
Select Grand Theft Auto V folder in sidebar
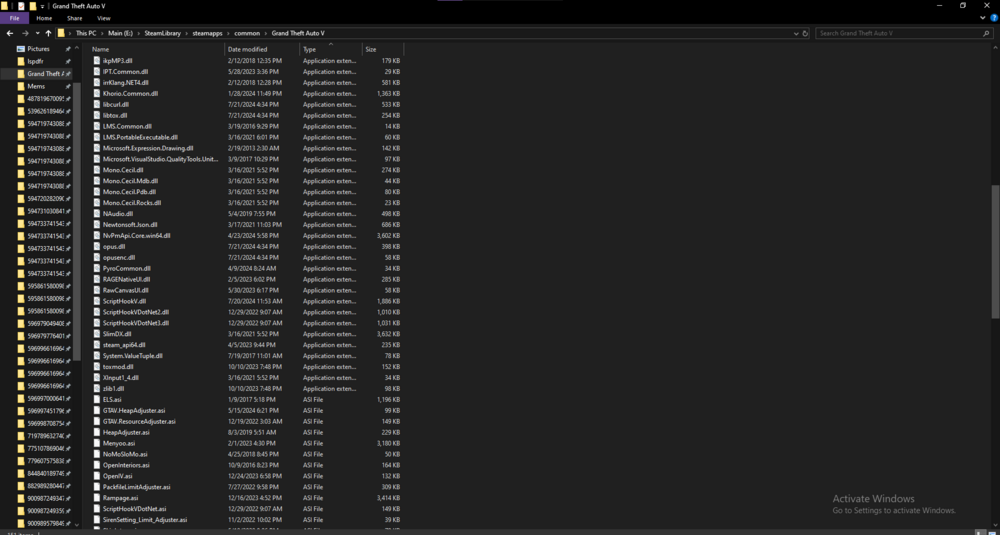click(x=36, y=74)
